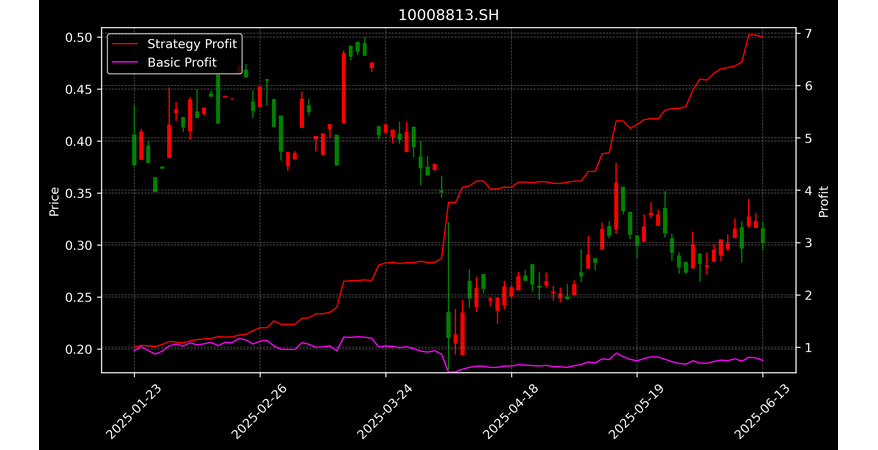The width and height of the screenshot is (878, 450).
Task: Click the red Strategy Profit legend line
Action: point(125,44)
